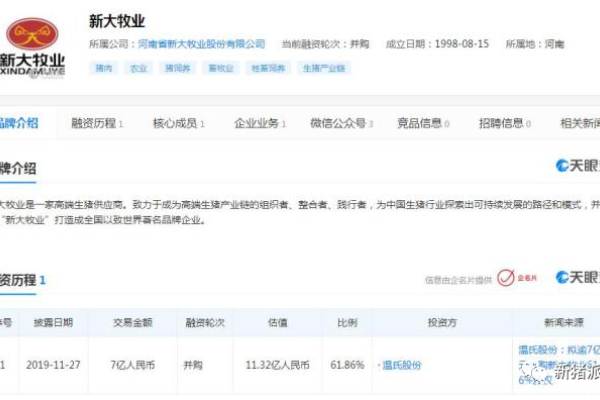Screen dimensions: 600x400
Task: Select the 牲畜饲养 tag
Action: (268, 68)
